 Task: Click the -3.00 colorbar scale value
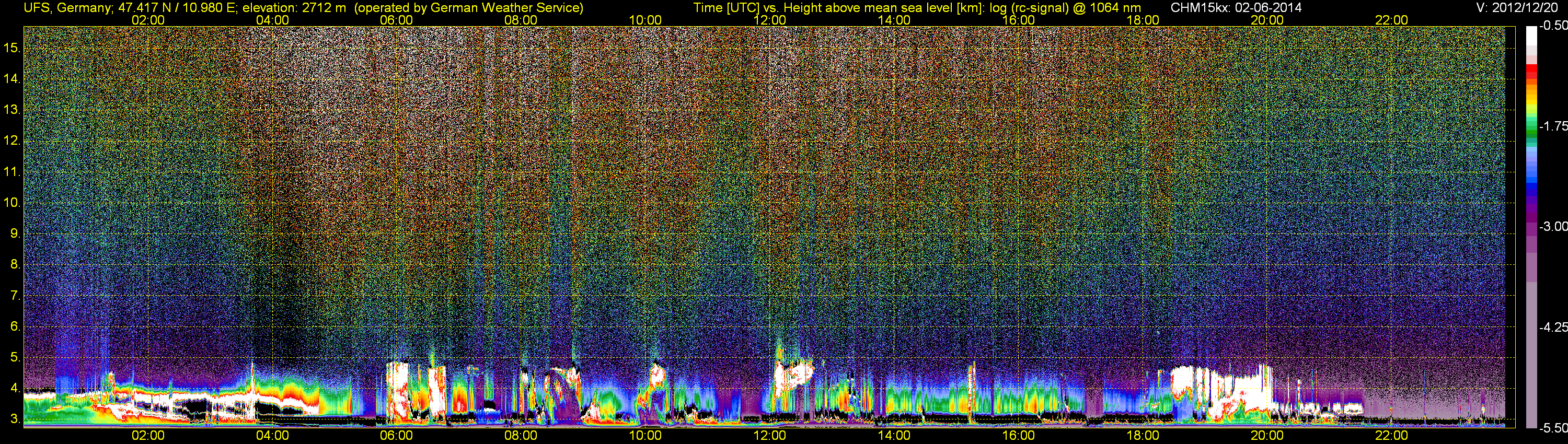coord(1553,226)
